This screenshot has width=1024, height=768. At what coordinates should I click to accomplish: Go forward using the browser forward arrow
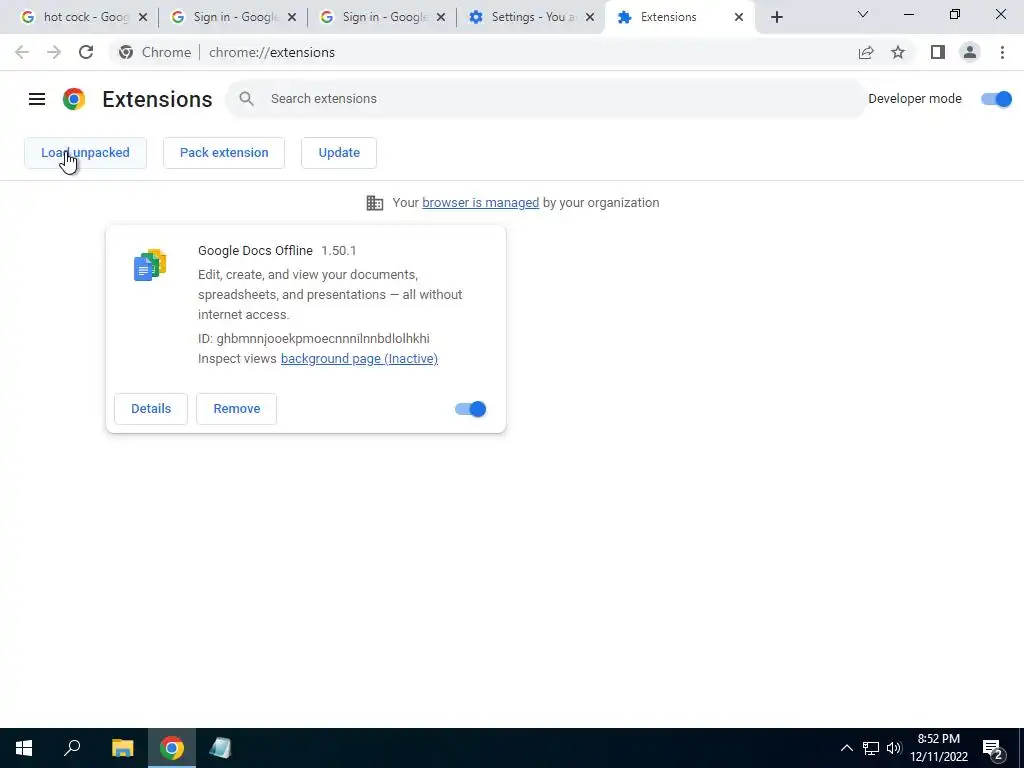click(x=54, y=52)
